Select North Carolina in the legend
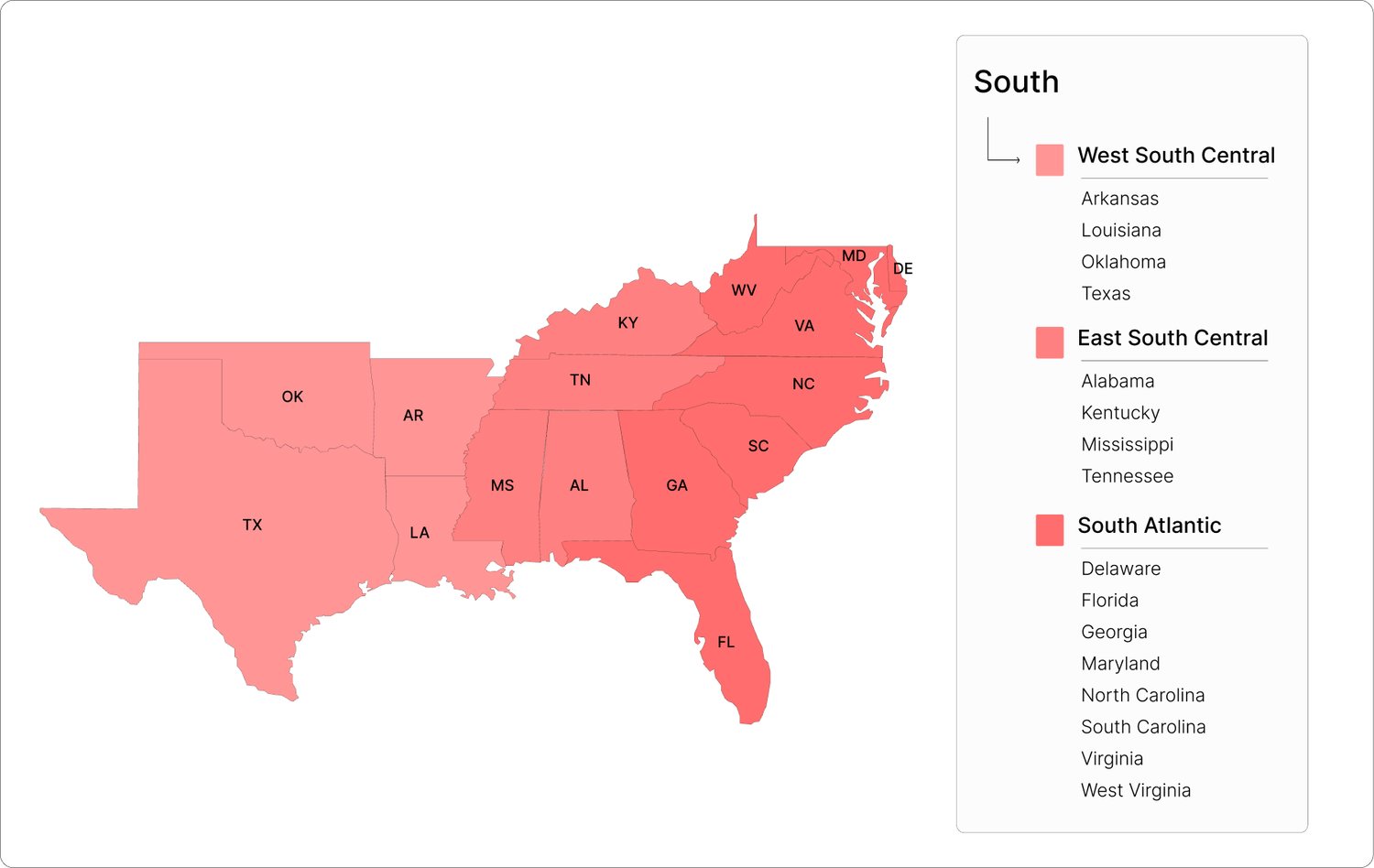The height and width of the screenshot is (868, 1374). click(1142, 695)
